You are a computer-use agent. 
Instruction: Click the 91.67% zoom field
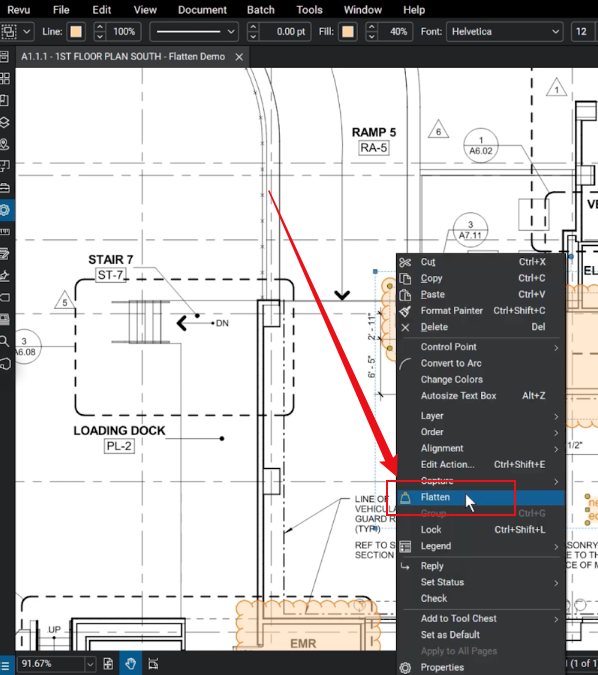click(x=51, y=664)
